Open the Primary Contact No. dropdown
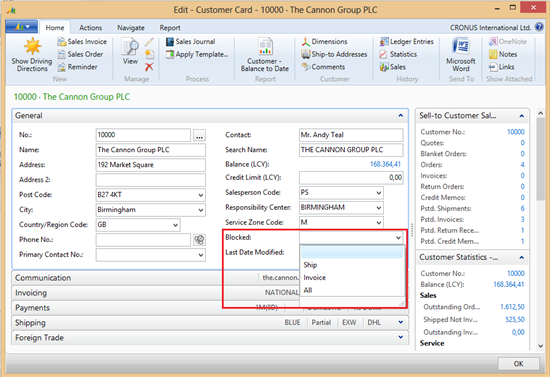Screen dimensions: 550x377 click(201, 255)
